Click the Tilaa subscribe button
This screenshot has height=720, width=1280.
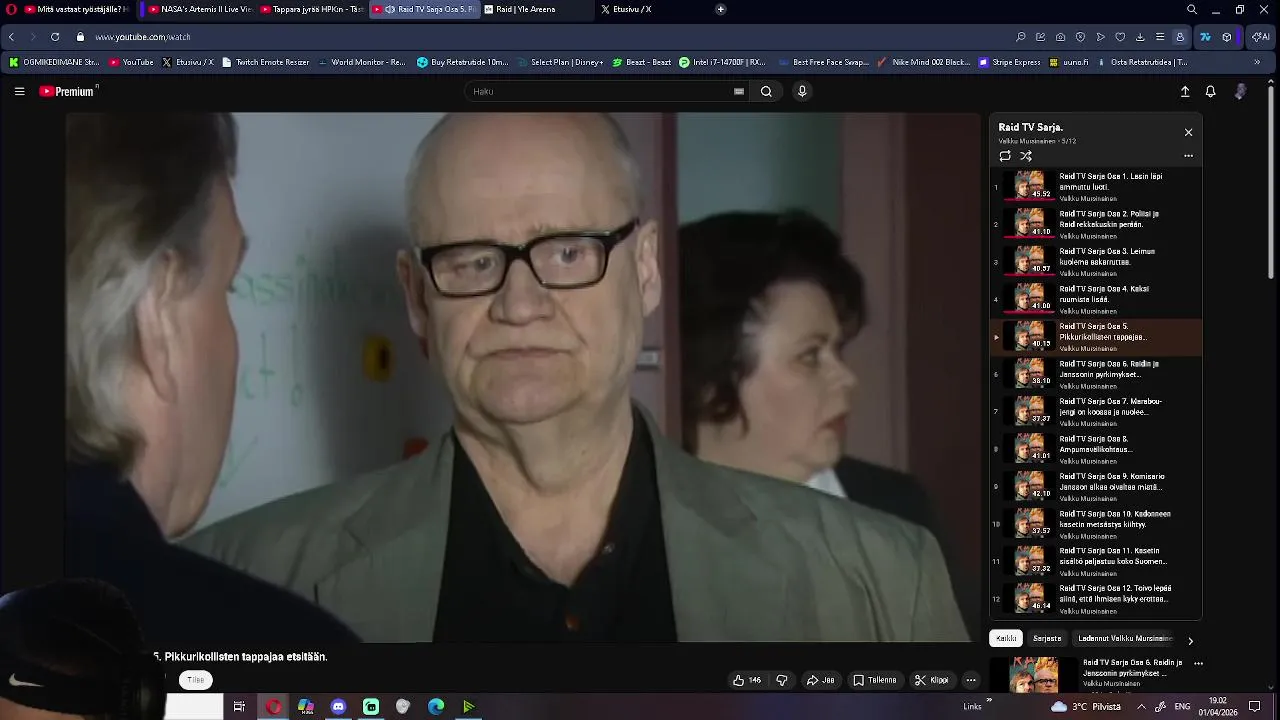click(x=195, y=680)
